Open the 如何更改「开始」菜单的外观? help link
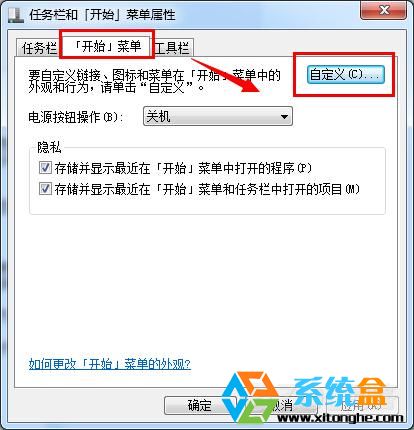The height and width of the screenshot is (430, 414). coord(110,364)
